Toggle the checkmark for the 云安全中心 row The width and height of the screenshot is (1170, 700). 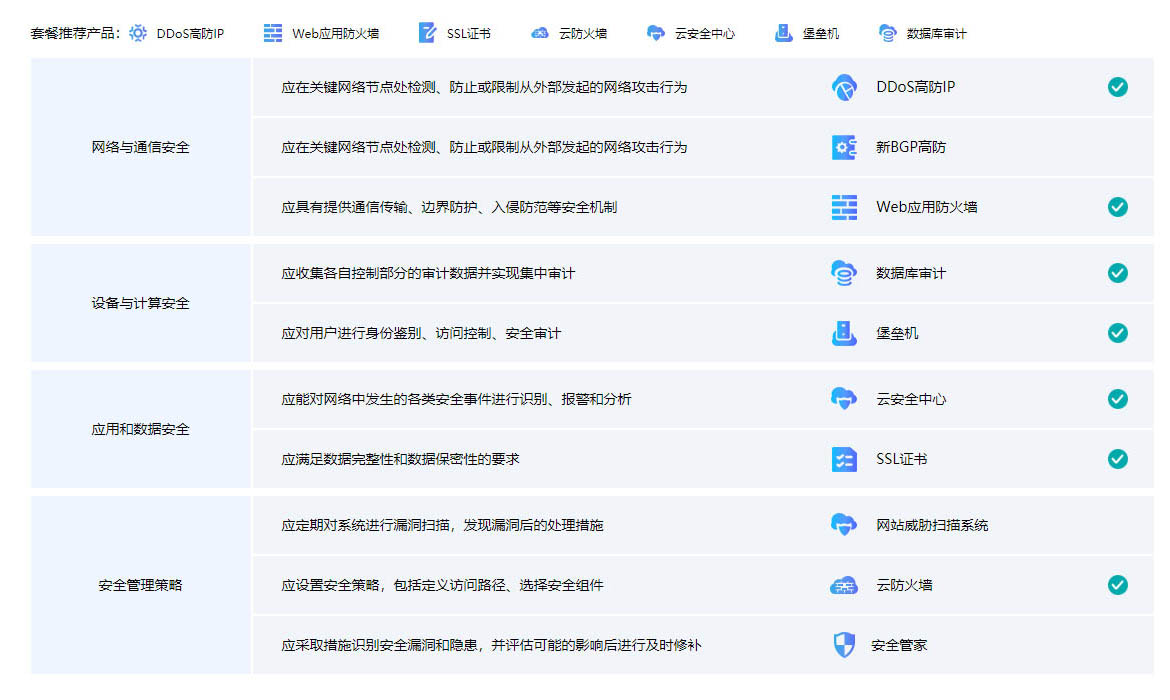coord(1118,399)
